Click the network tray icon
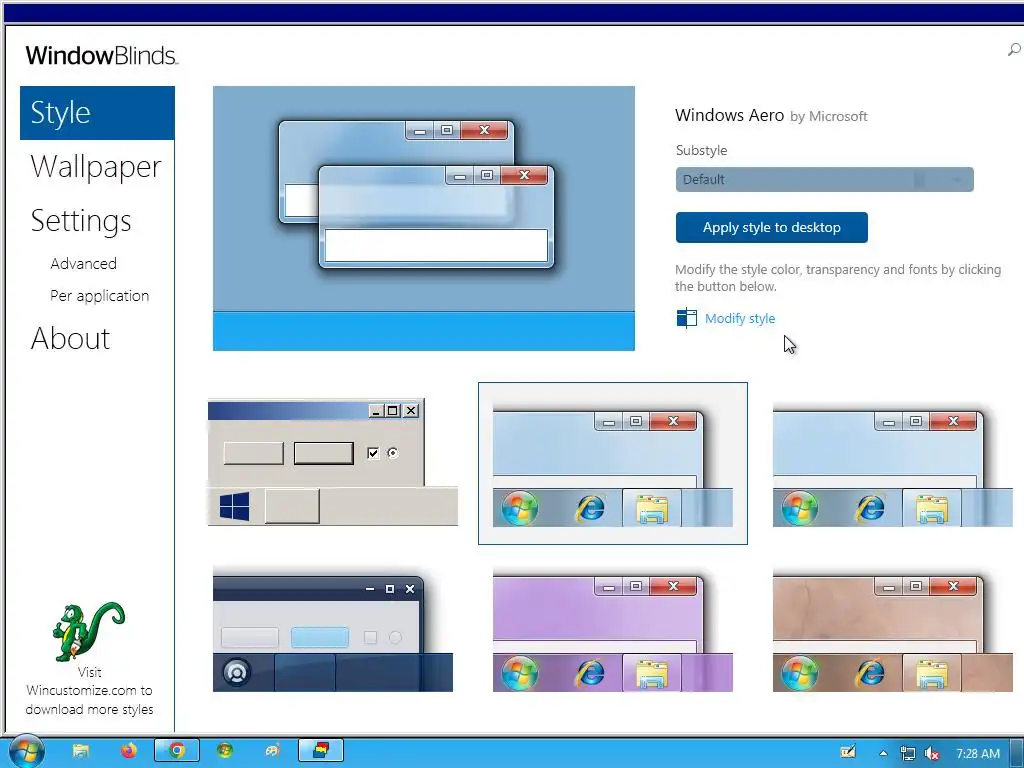Screen dimensions: 1024x768 [908, 753]
